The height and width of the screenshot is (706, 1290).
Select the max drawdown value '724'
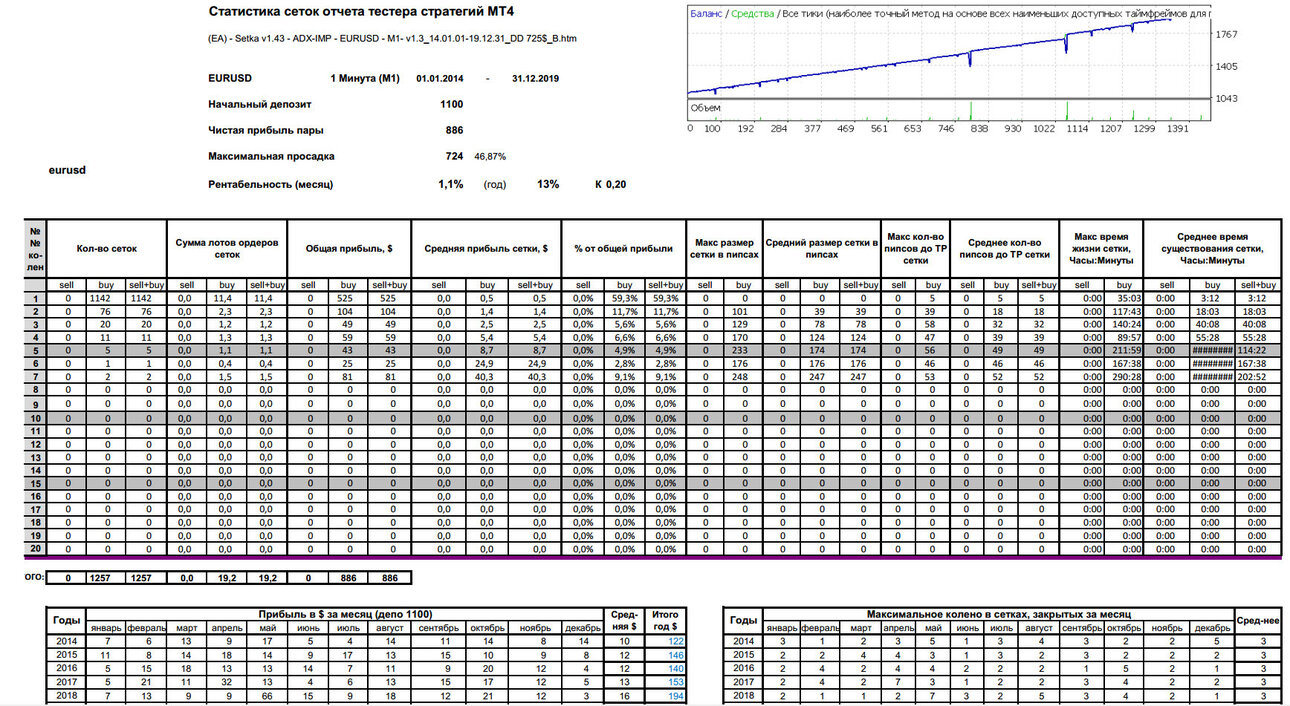[x=454, y=157]
